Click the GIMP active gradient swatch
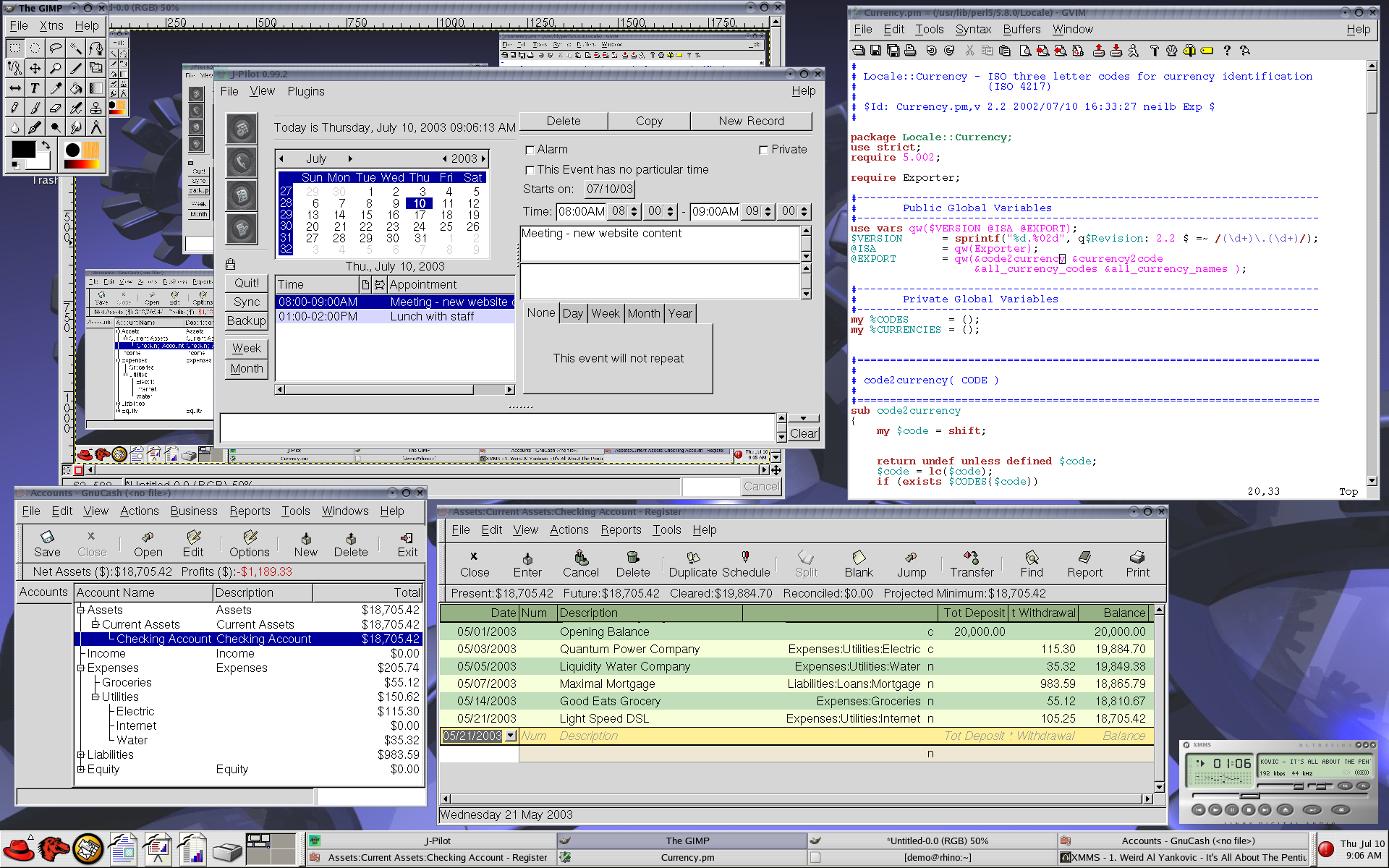1389x868 pixels. click(x=82, y=164)
